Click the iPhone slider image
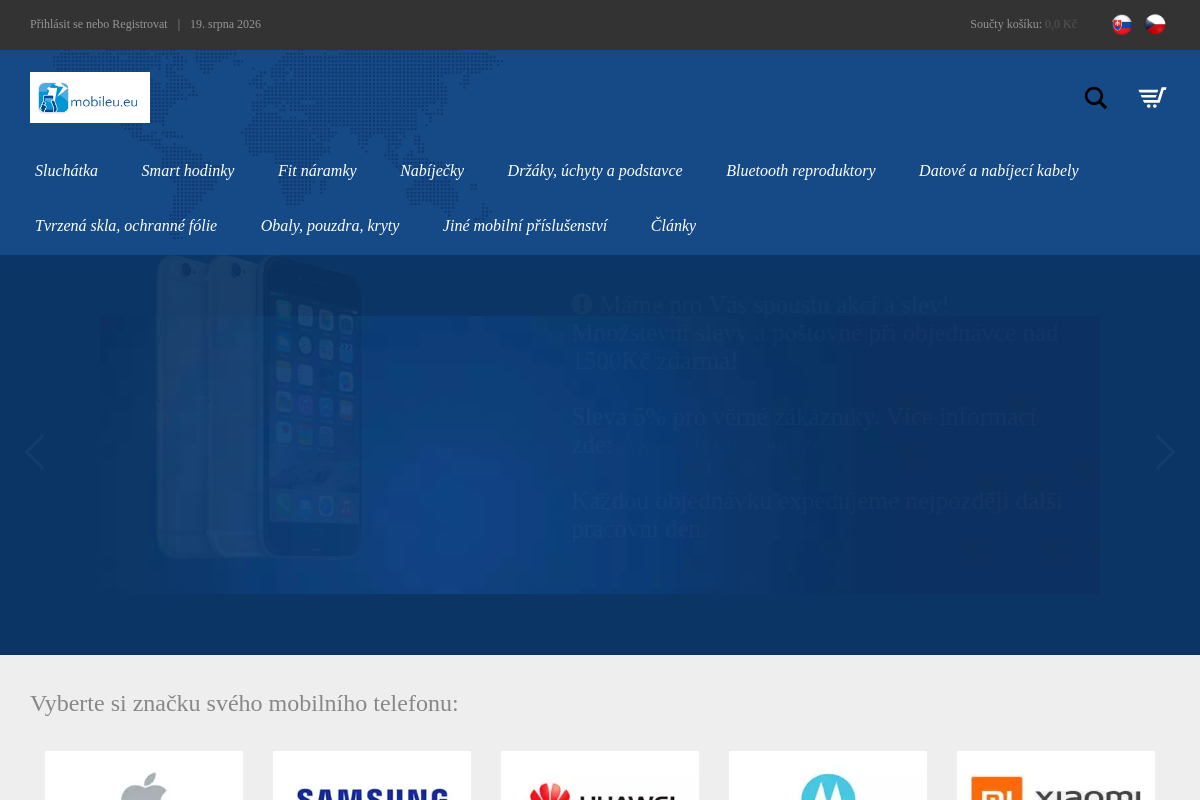 260,405
